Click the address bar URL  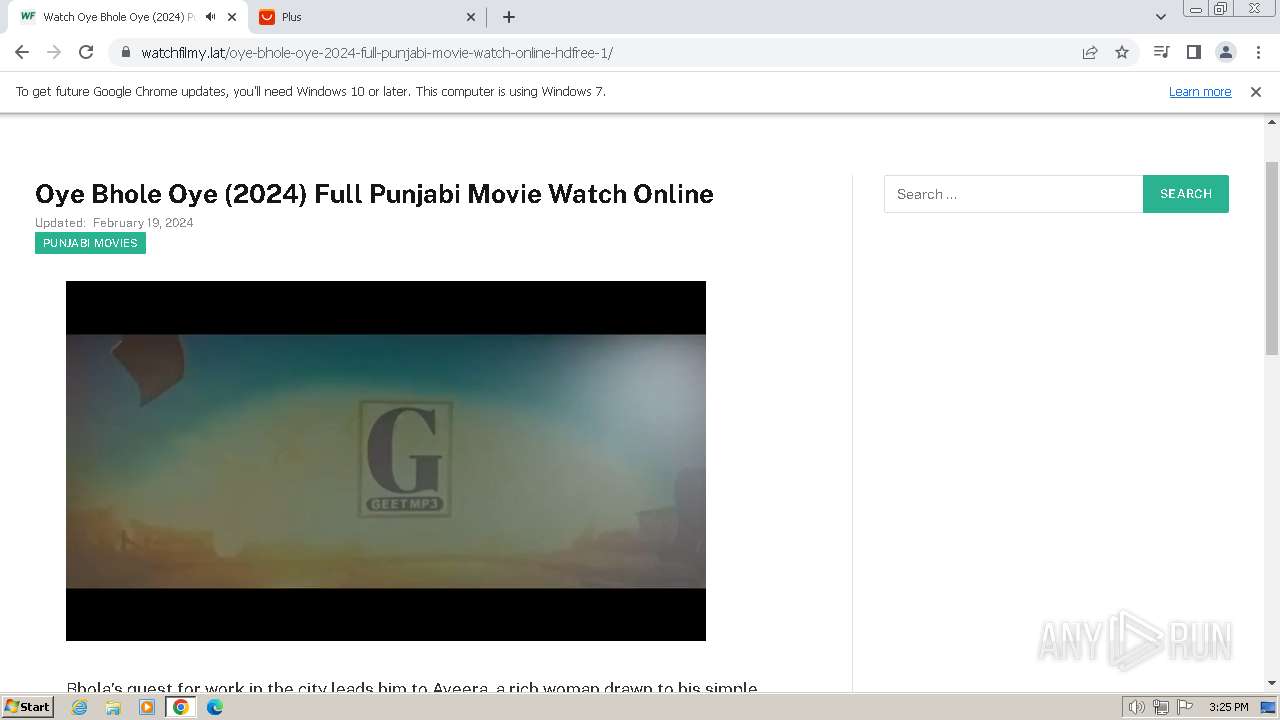[377, 53]
